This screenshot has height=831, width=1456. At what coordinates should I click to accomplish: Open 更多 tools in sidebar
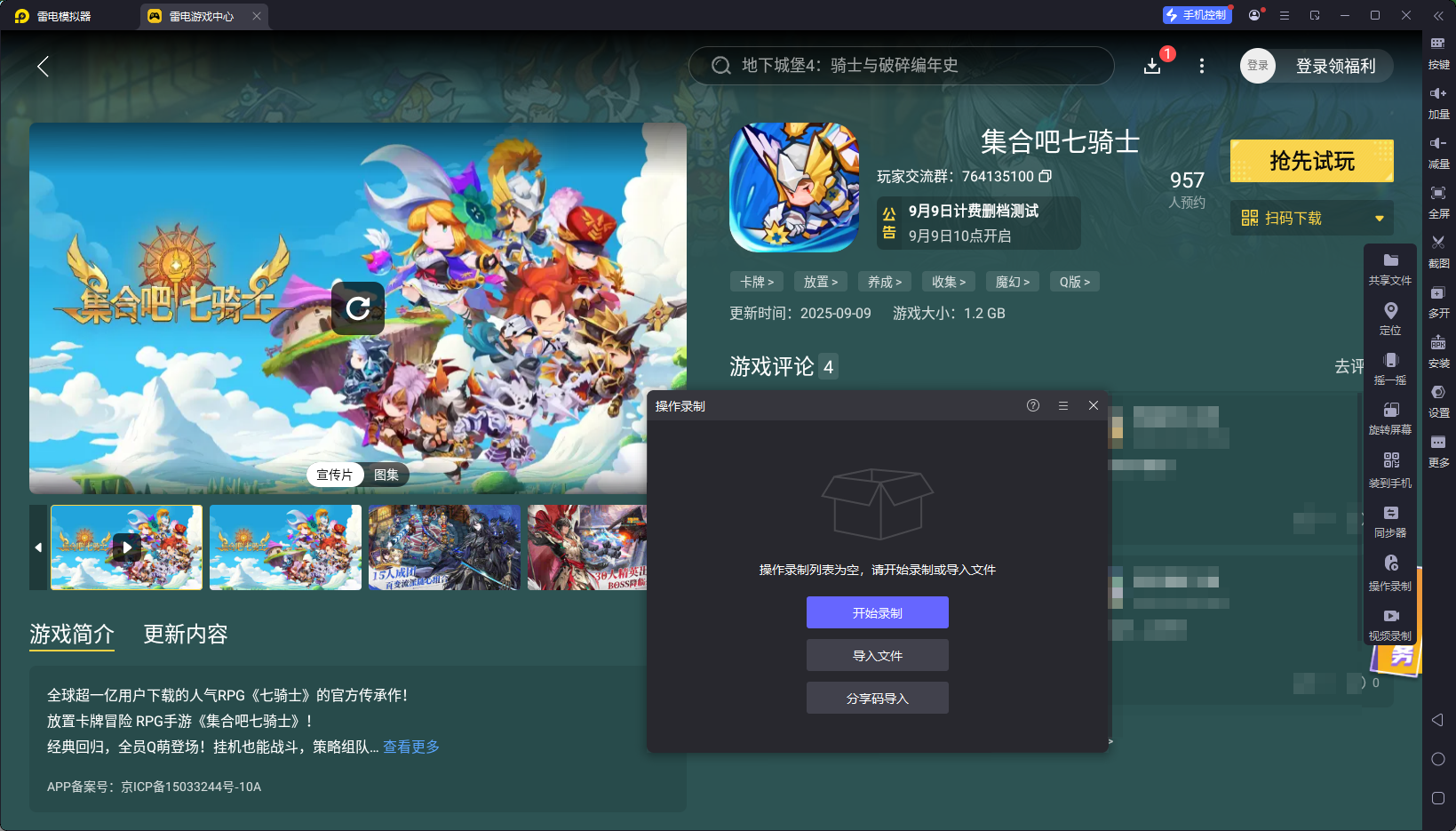[x=1438, y=451]
